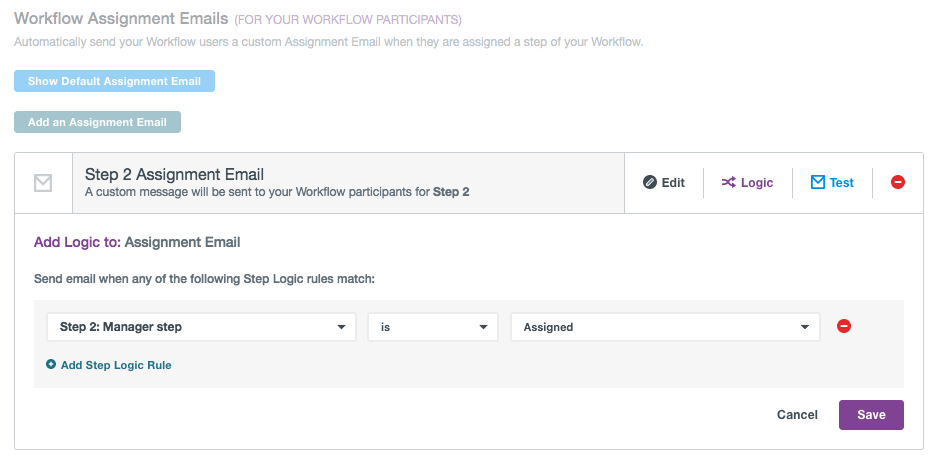Click the envelope icon beside Step 2 Assignment Email
The image size is (937, 465).
[x=43, y=183]
